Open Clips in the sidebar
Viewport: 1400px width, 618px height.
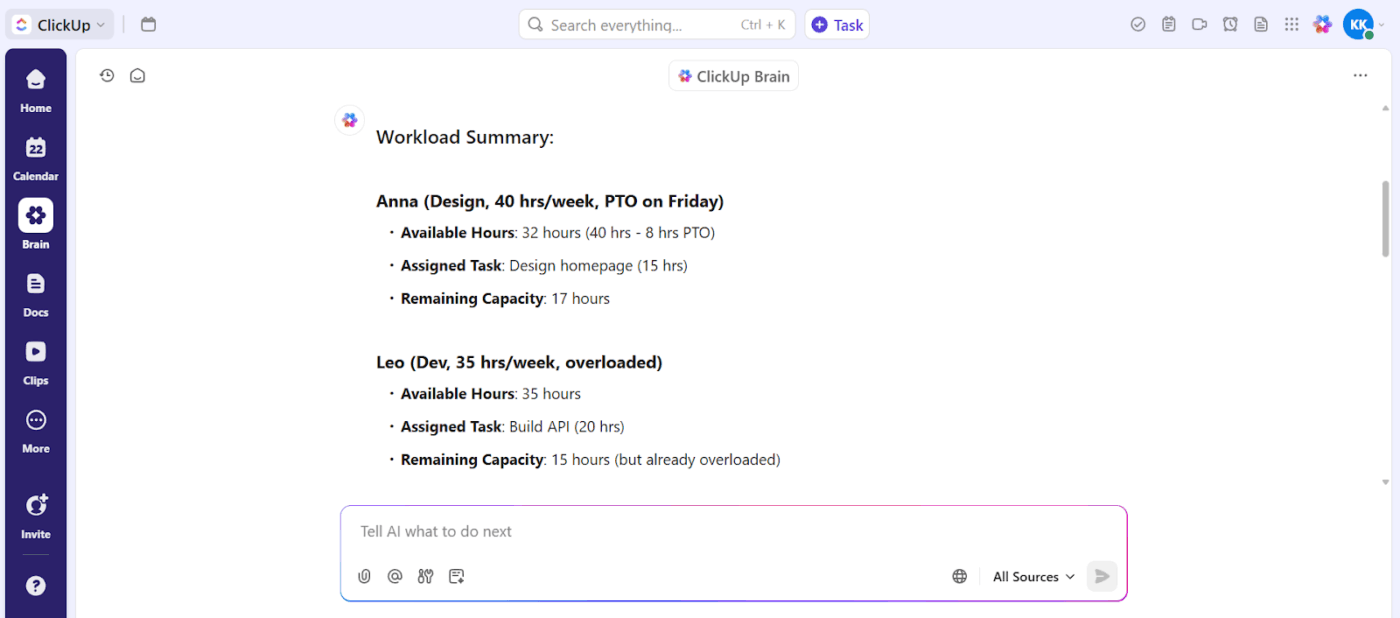pyautogui.click(x=36, y=362)
